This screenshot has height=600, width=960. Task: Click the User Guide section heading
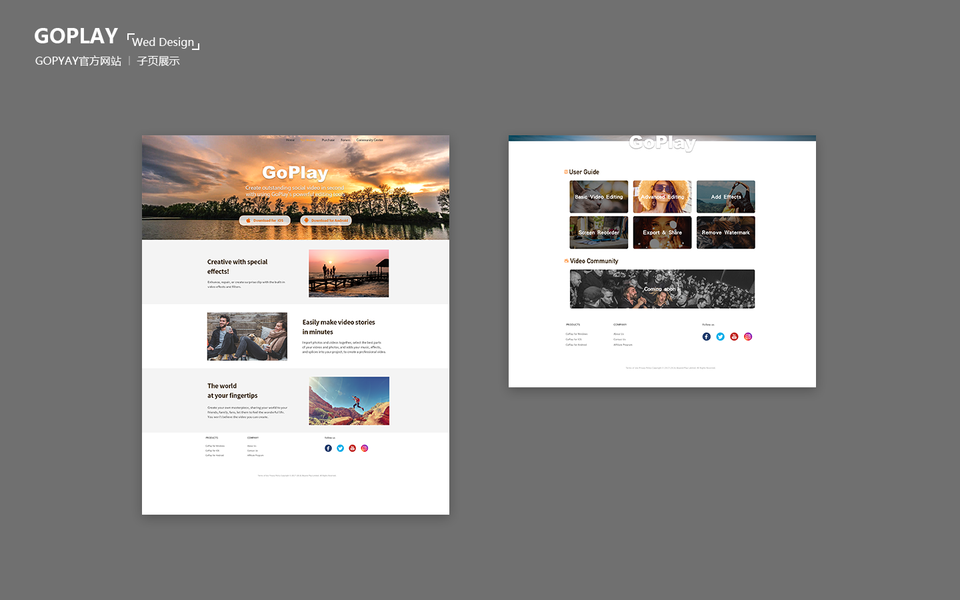(x=584, y=172)
